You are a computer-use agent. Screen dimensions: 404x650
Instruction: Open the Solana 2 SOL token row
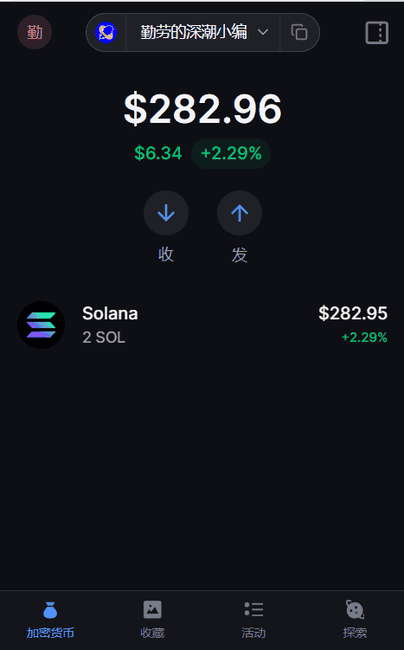pyautogui.click(x=202, y=325)
